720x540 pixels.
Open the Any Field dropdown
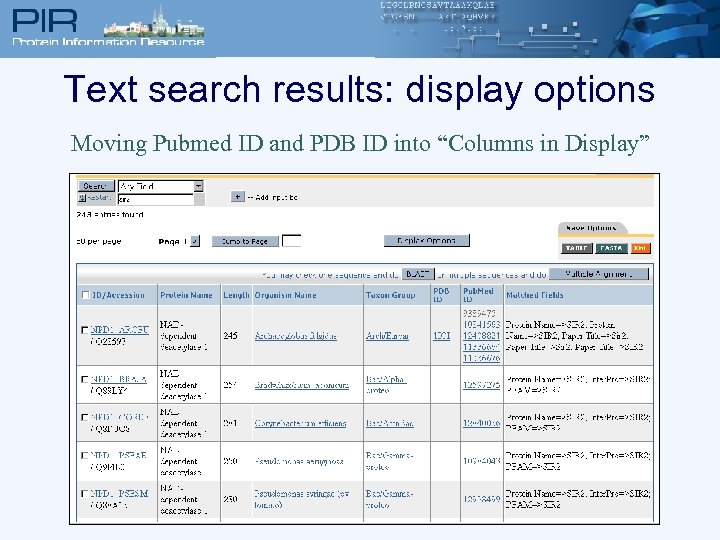[x=198, y=186]
